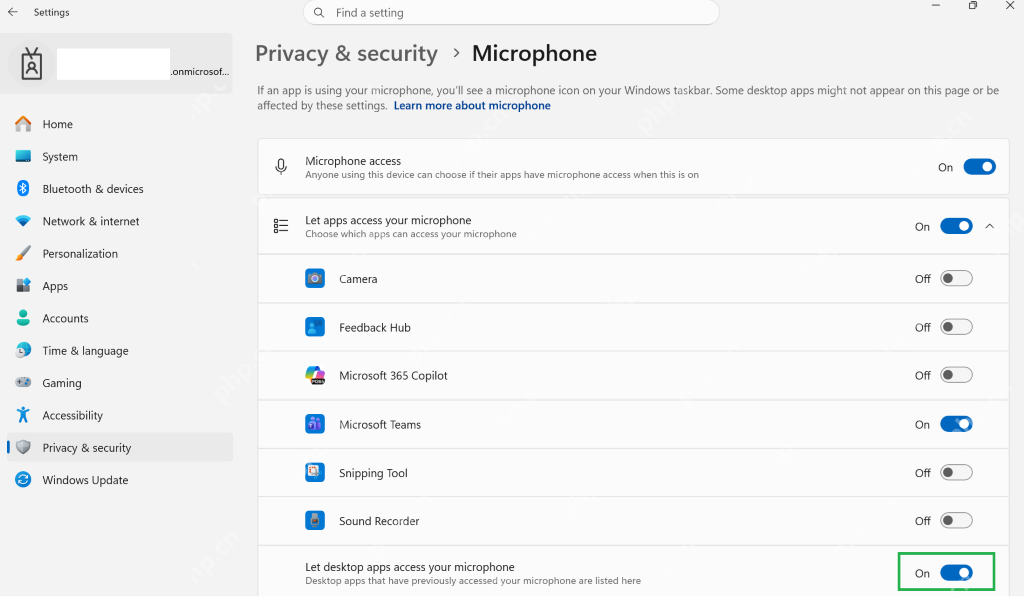Collapse the apps microphone list chevron

(989, 226)
